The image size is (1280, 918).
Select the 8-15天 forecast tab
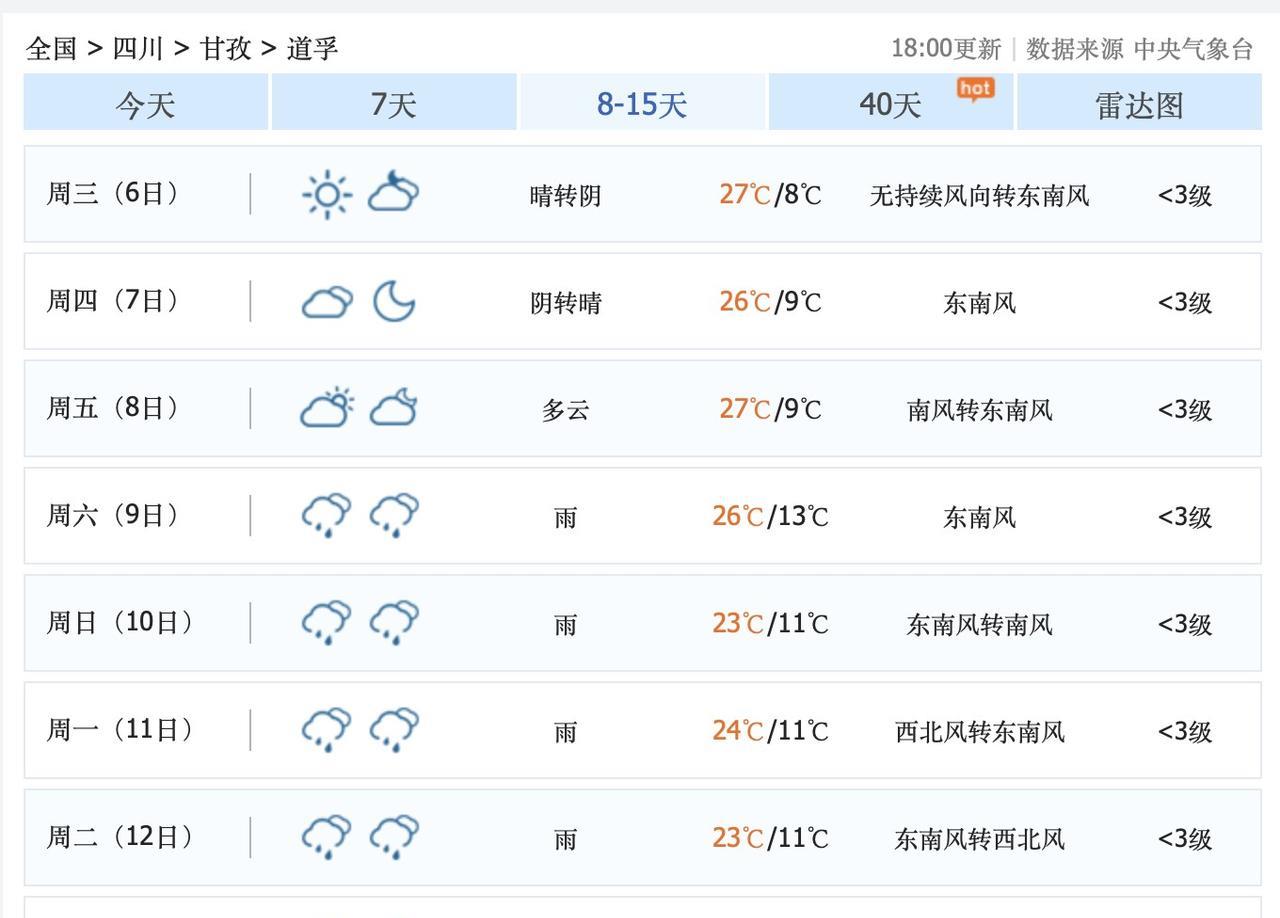[x=642, y=103]
